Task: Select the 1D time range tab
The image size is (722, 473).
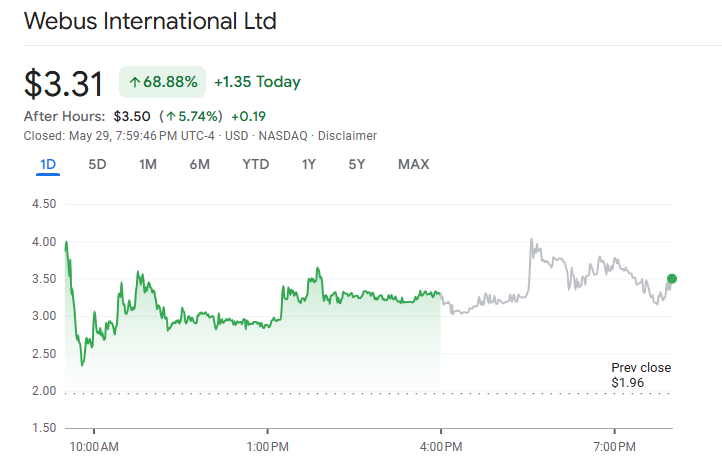Action: point(48,164)
